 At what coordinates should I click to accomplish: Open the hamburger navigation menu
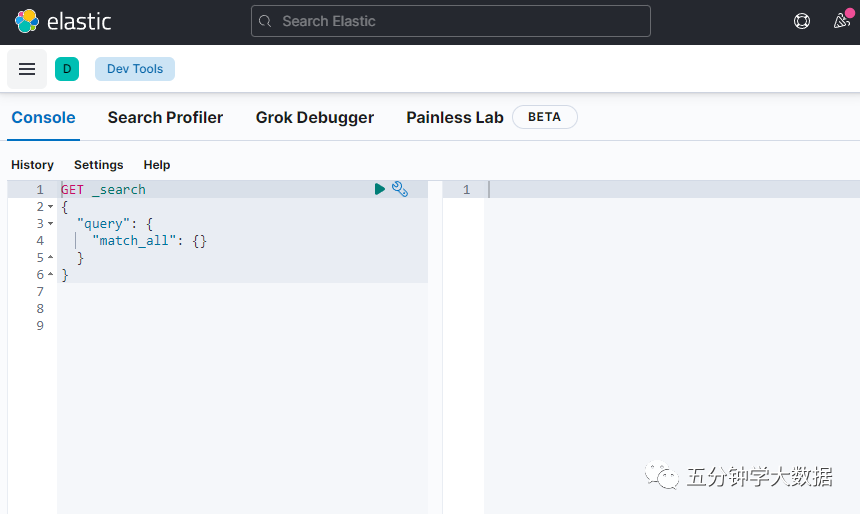click(x=27, y=69)
